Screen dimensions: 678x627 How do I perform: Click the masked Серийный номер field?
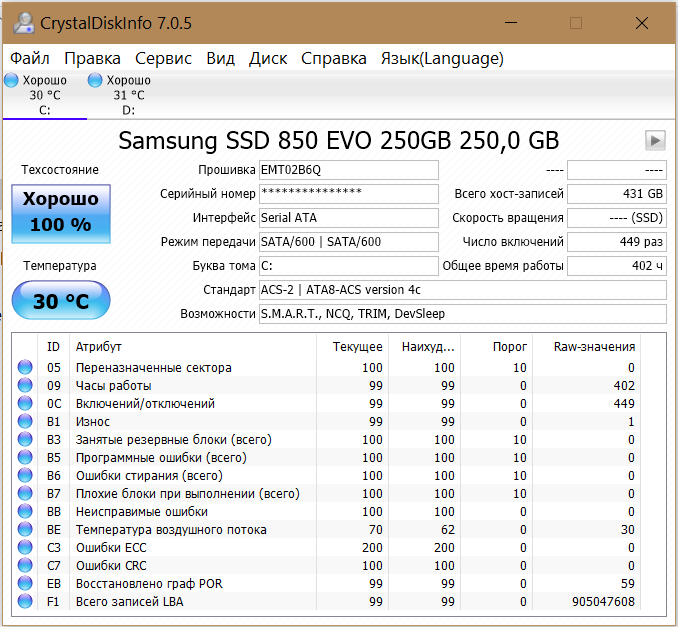349,194
